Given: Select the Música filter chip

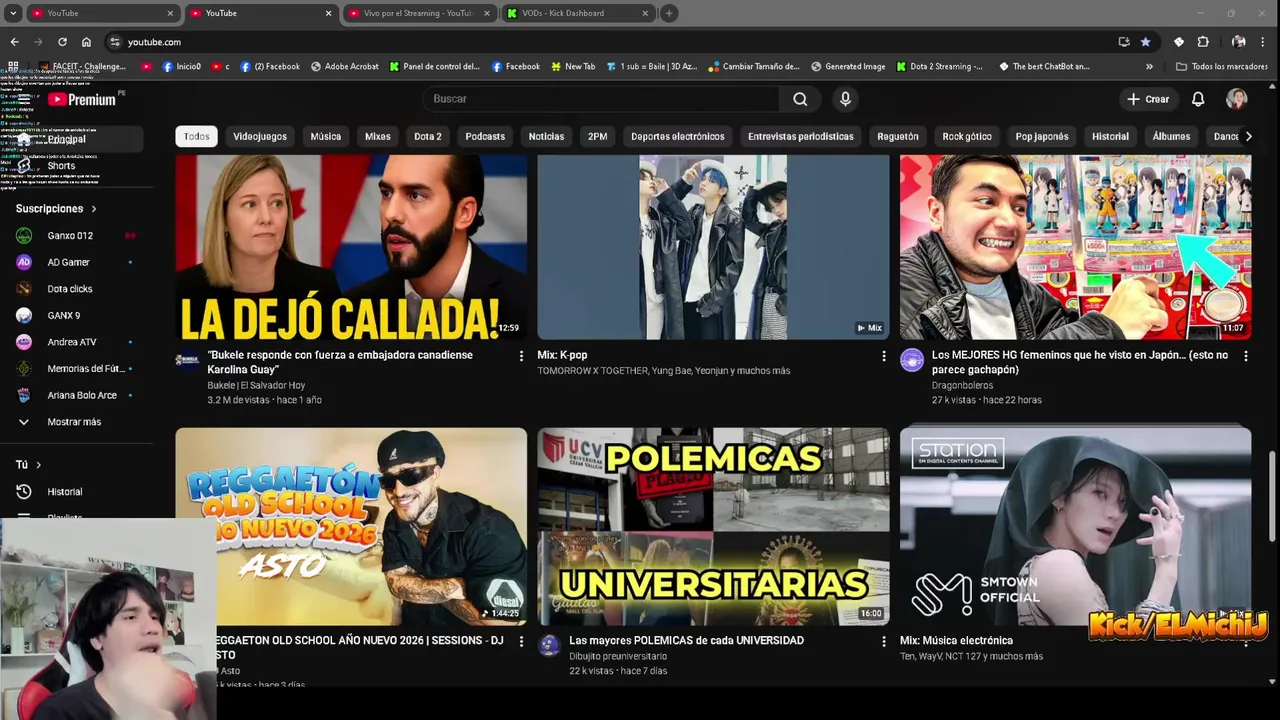Looking at the screenshot, I should (x=326, y=136).
